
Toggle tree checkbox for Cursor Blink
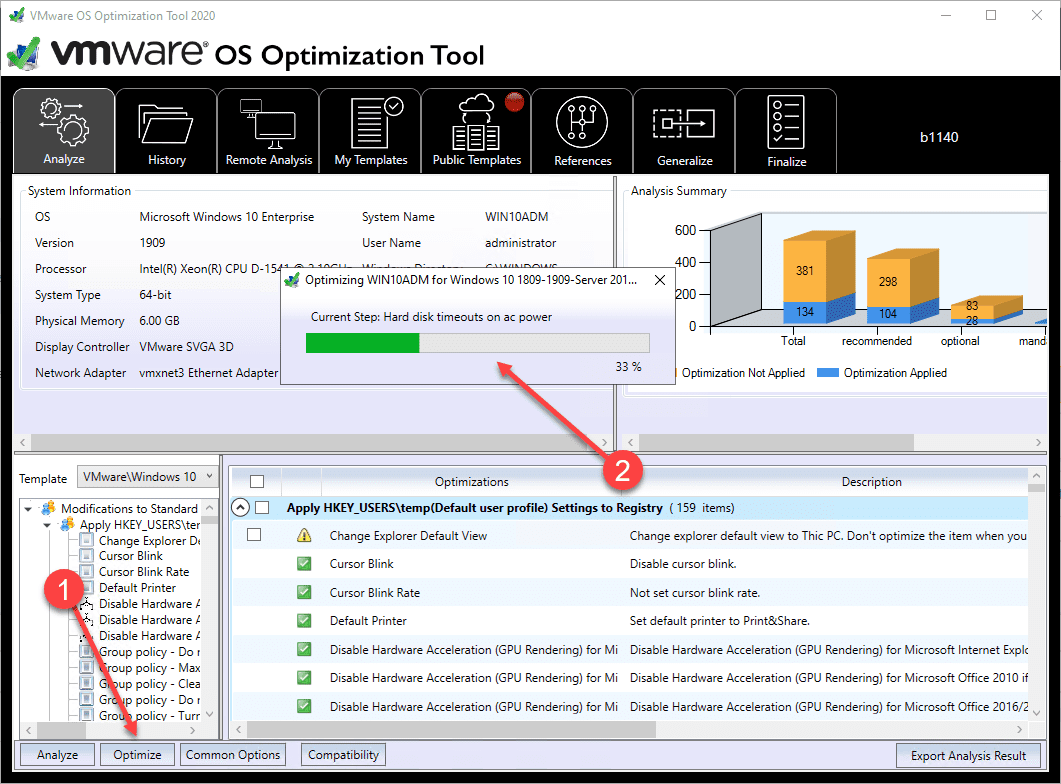tap(87, 555)
